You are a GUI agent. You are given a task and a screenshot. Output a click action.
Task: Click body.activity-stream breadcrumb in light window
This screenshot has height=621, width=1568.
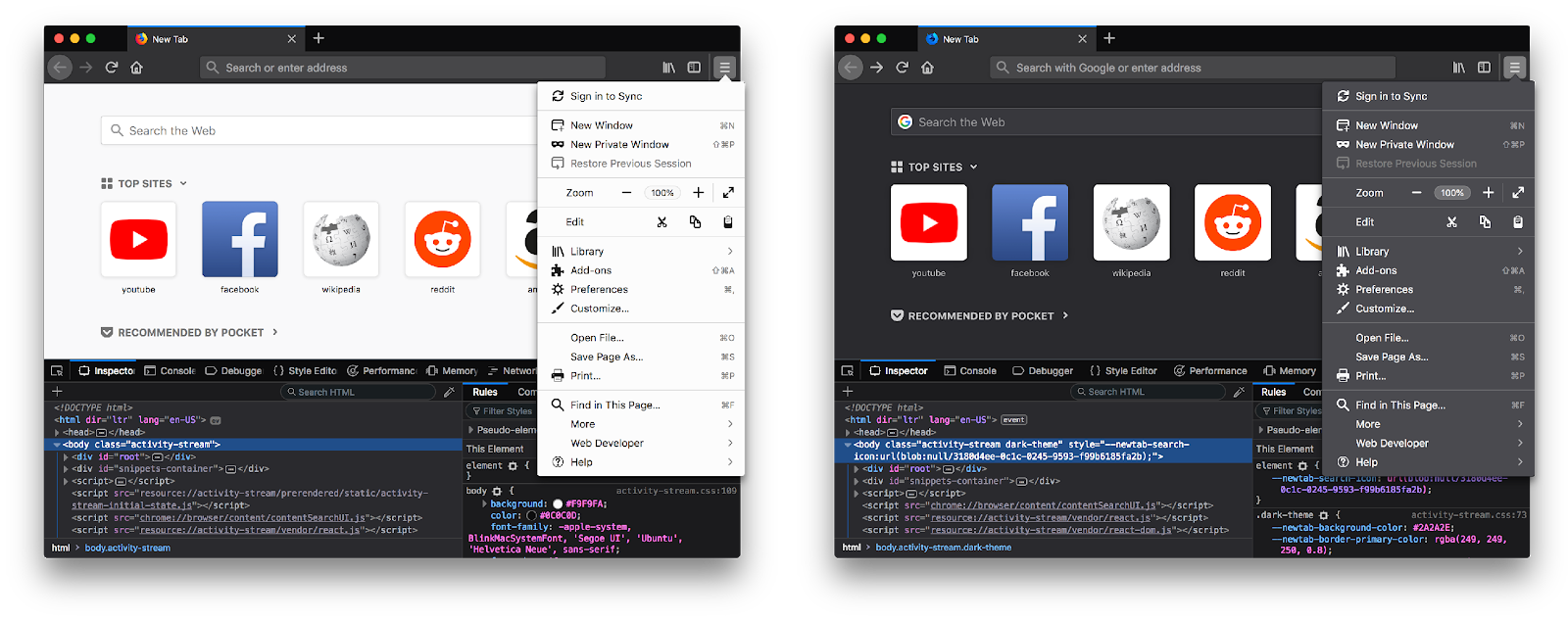tap(127, 548)
